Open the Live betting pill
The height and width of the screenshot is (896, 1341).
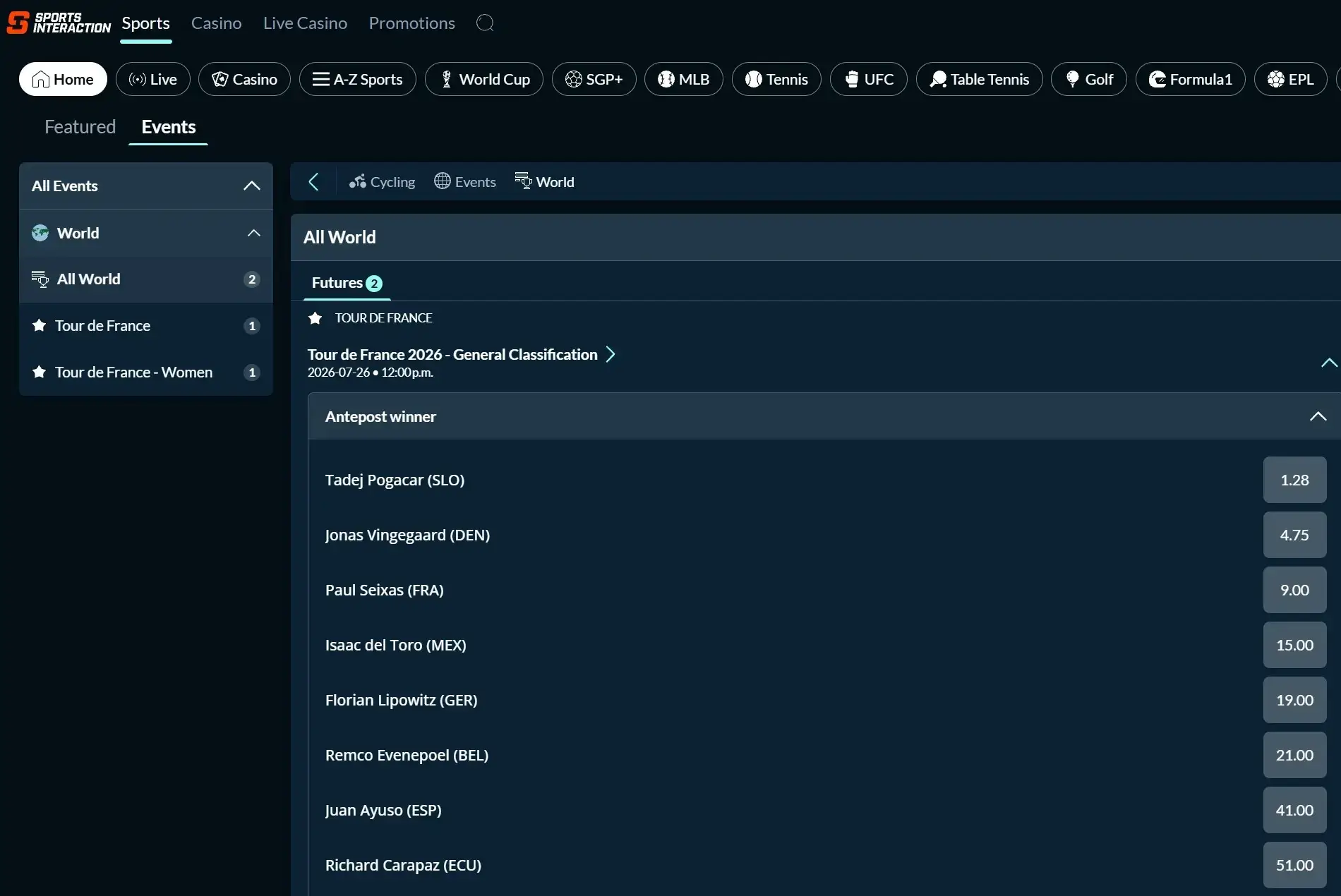coord(153,79)
